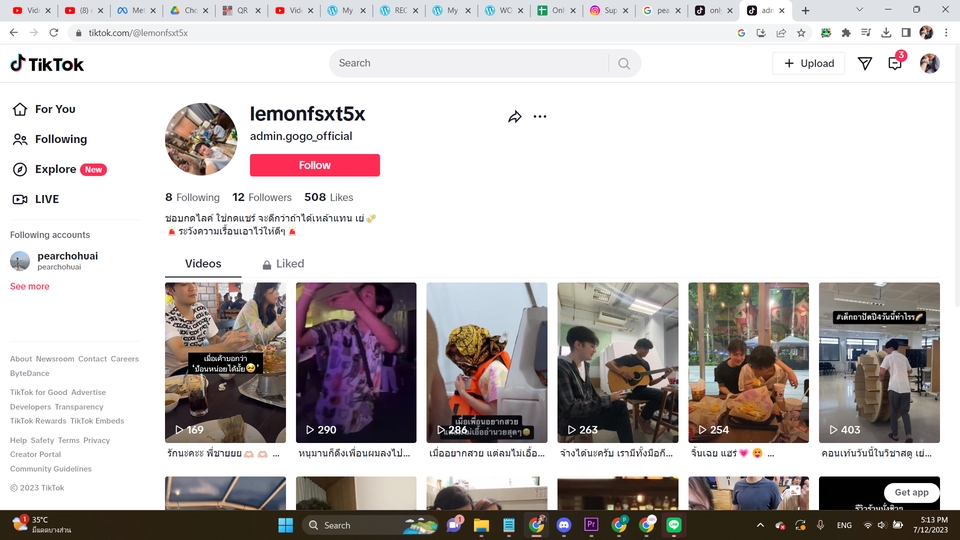Open the LIVE page
Image resolution: width=960 pixels, height=540 pixels.
coord(36,199)
